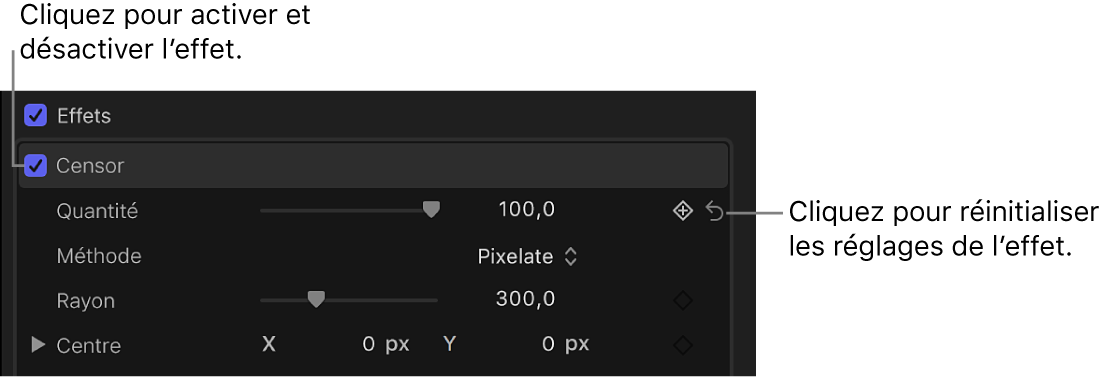Click the Rayon value field 300,0

point(526,300)
